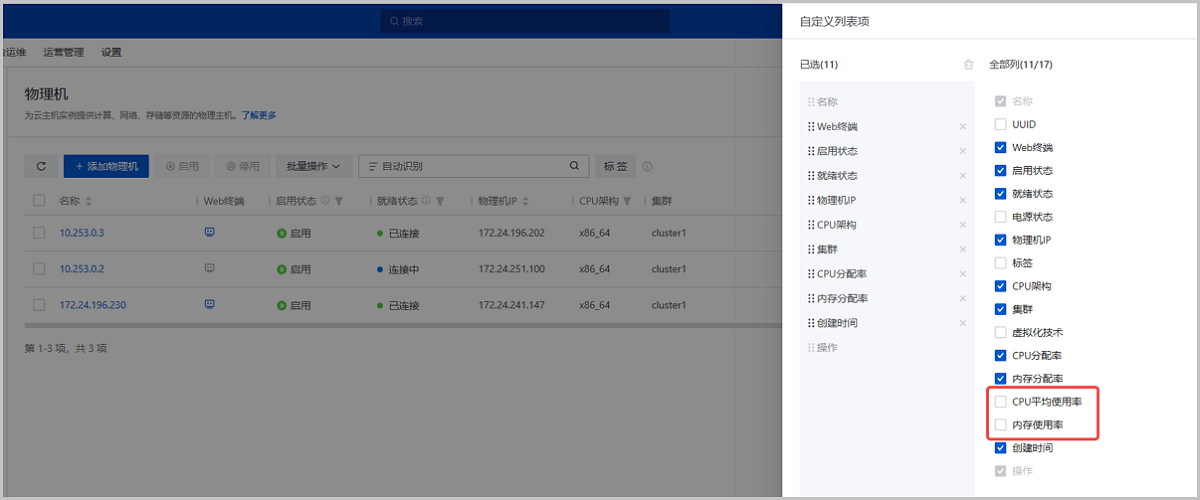Click the sort icon on 名称 column
Screen dimensions: 1200x500
(x=89, y=201)
